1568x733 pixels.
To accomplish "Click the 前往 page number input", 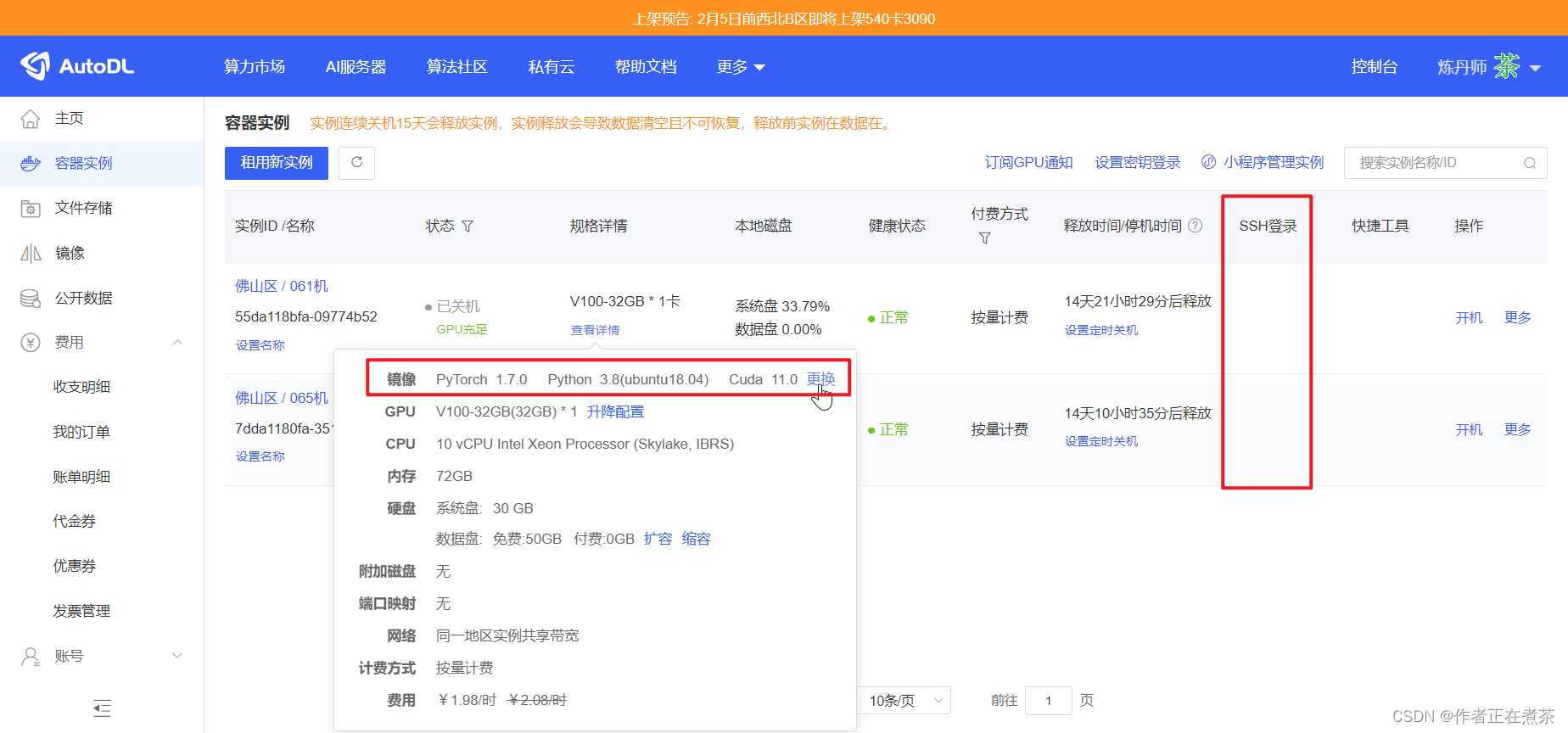I will (x=1048, y=701).
